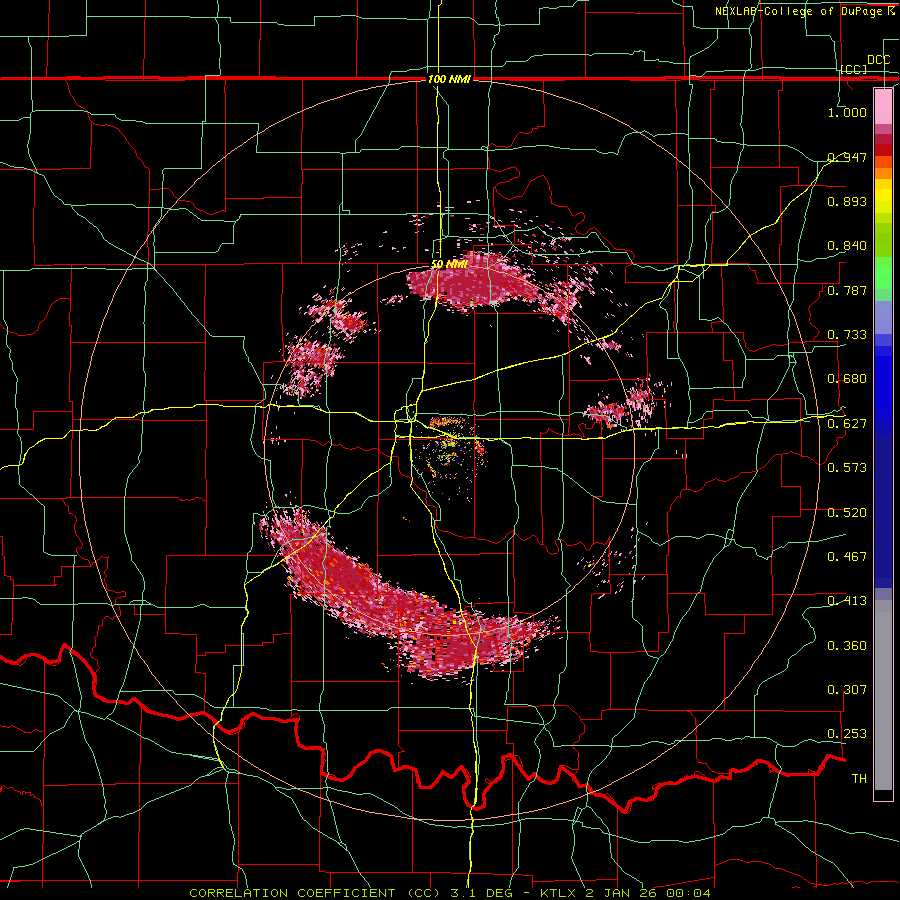Screen dimensions: 900x900
Task: Select the DCC label above the legend
Action: point(878,60)
